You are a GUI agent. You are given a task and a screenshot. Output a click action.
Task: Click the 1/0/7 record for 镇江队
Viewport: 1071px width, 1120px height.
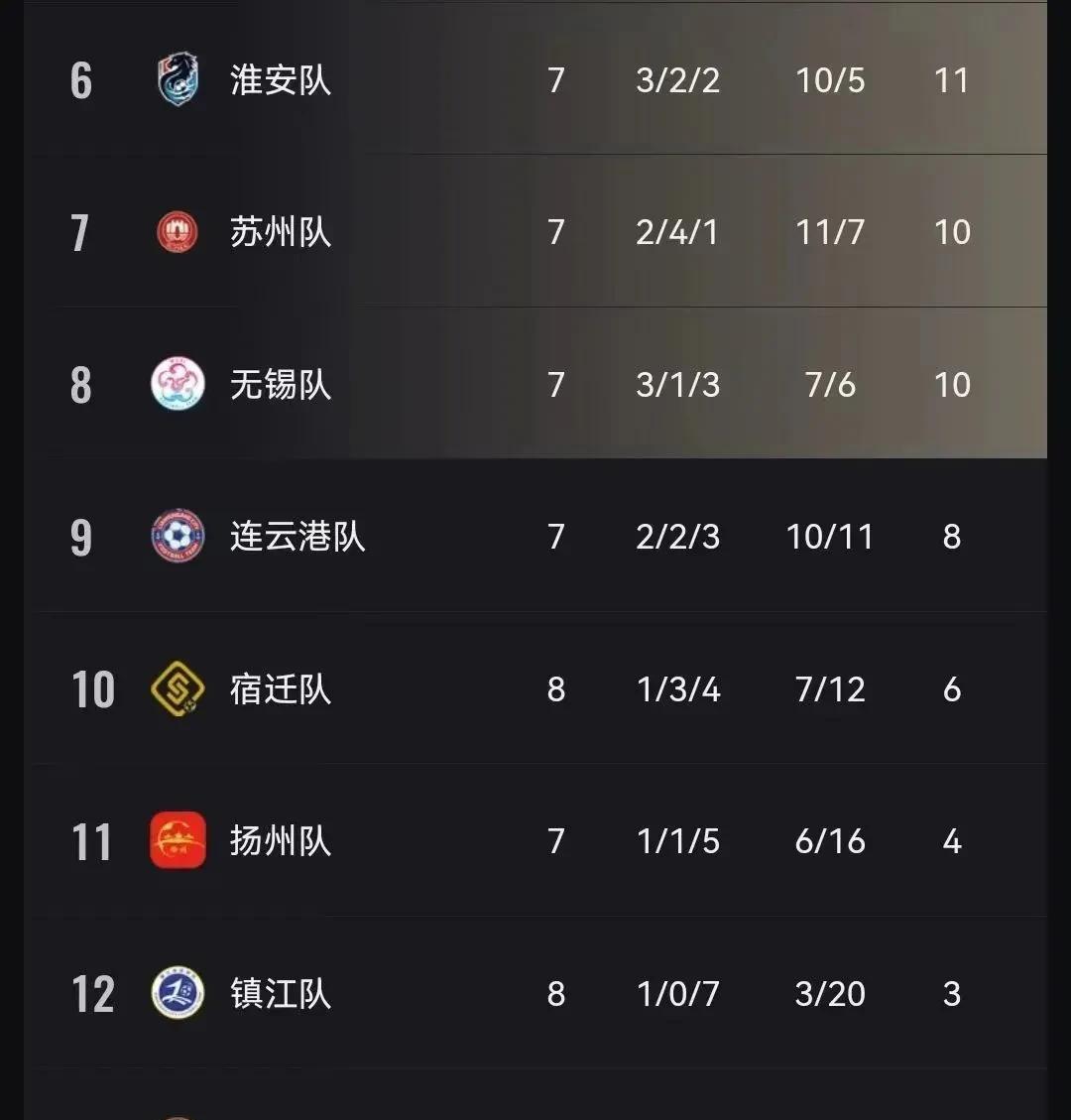coord(678,994)
